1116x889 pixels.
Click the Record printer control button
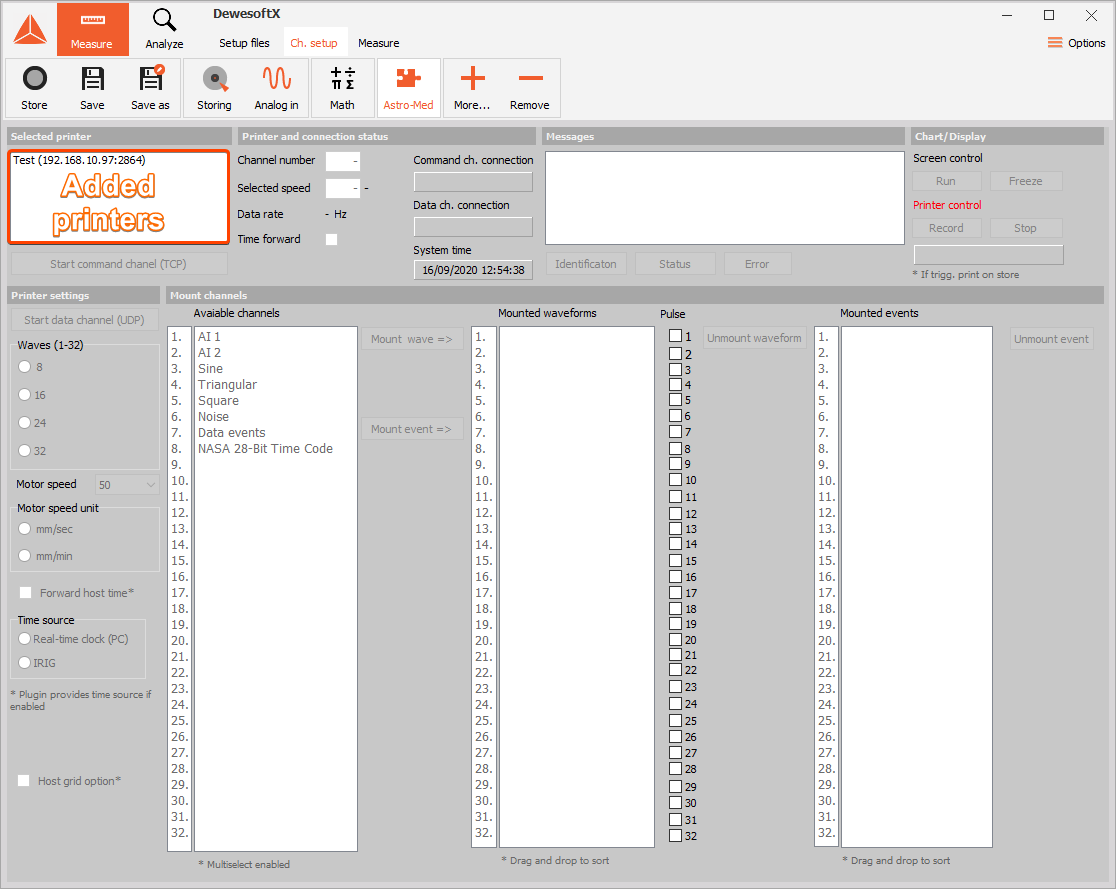pos(947,228)
